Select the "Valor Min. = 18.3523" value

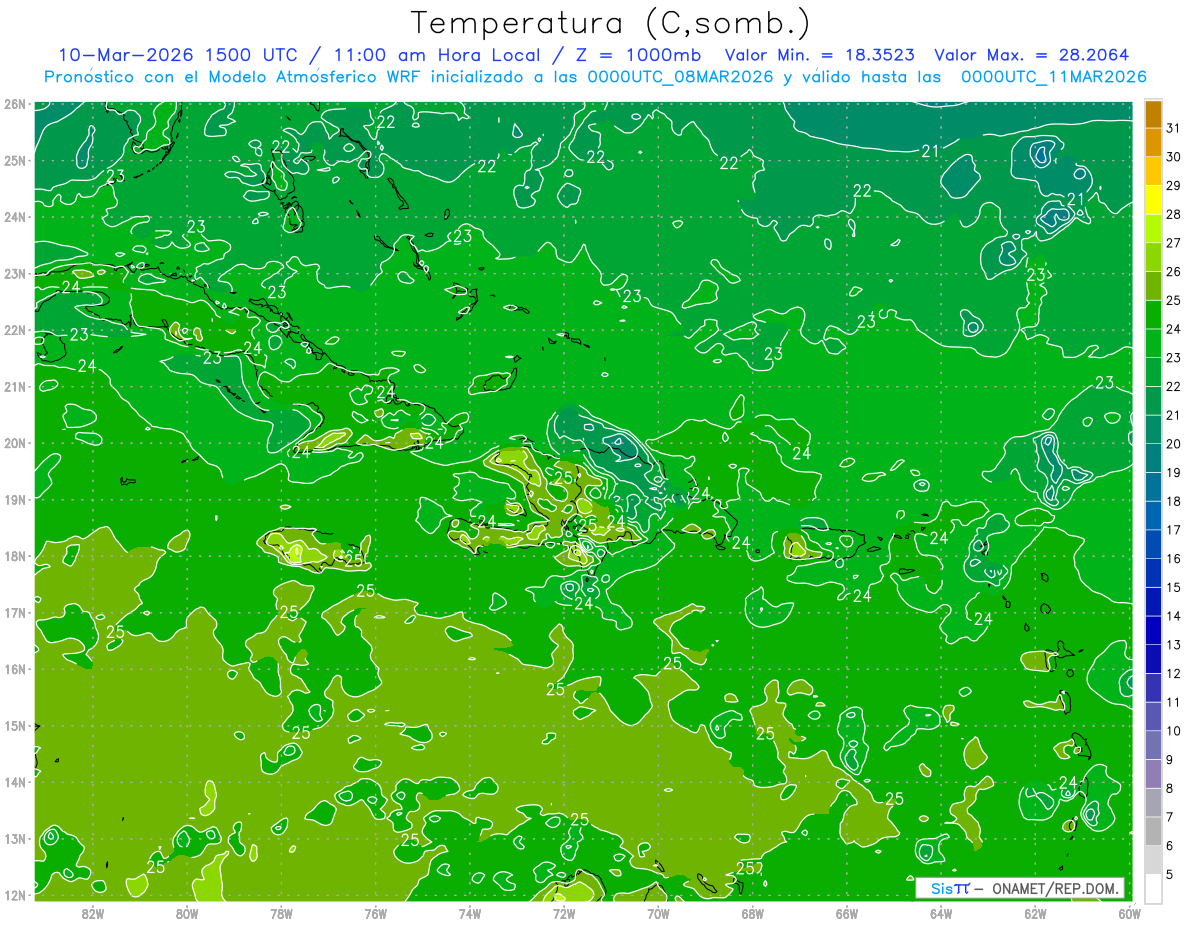821,55
